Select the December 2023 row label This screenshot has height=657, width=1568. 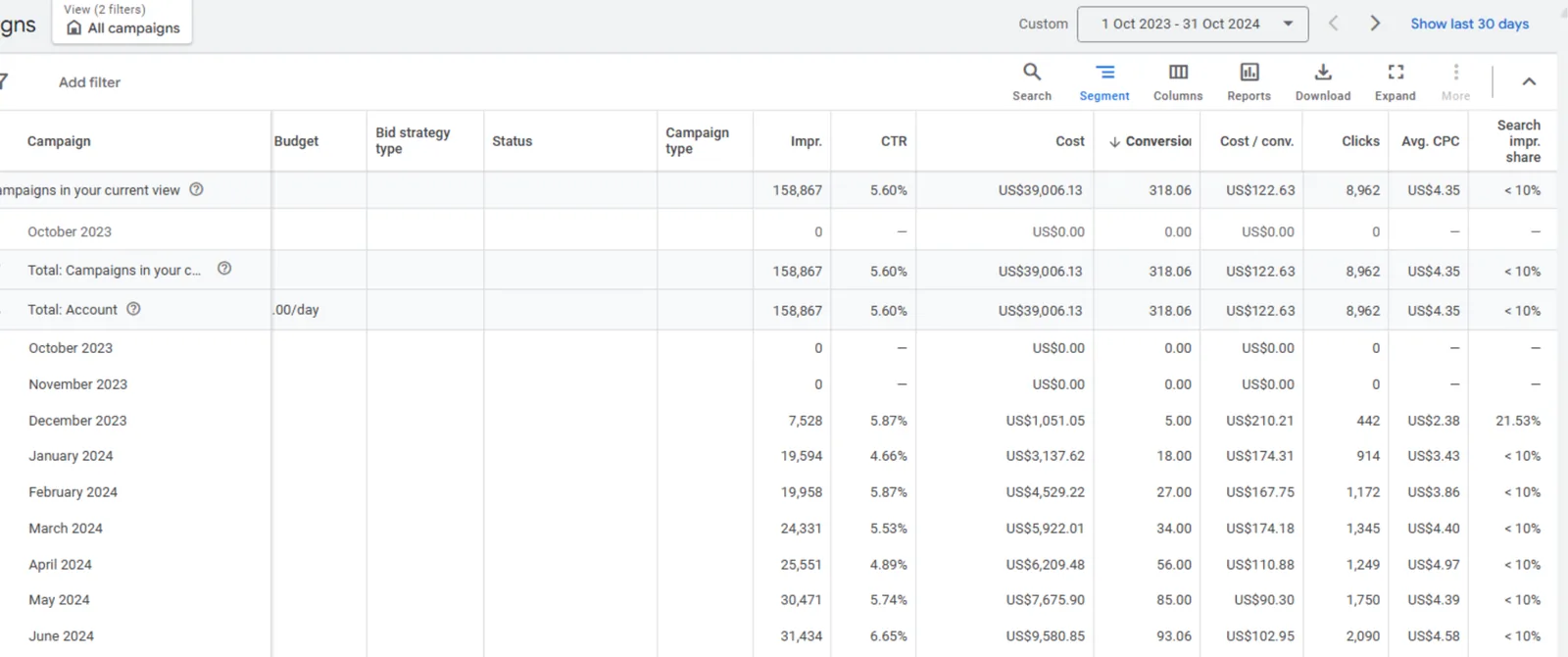[77, 421]
